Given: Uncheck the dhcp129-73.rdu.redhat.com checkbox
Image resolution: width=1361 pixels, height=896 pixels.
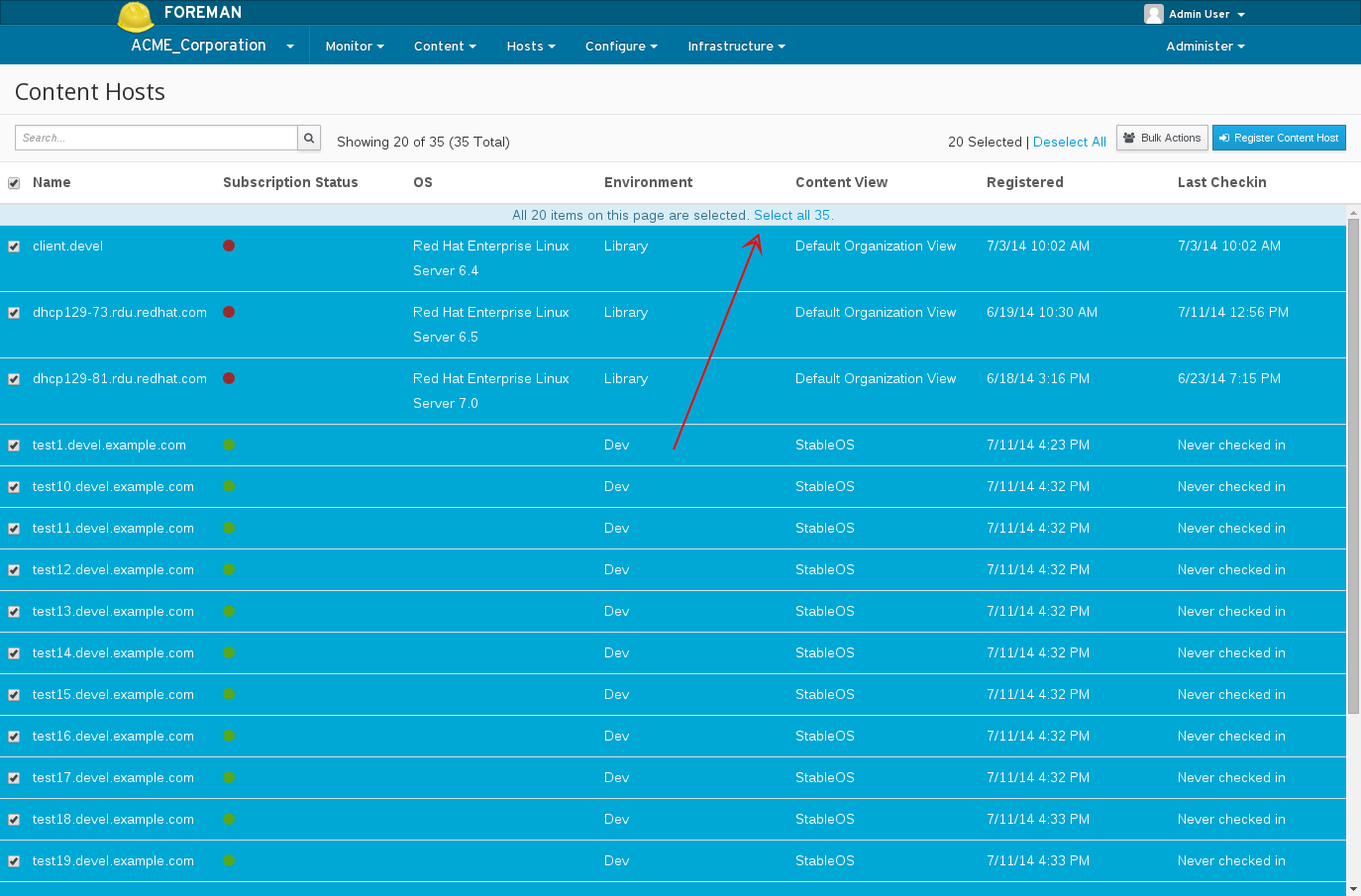Looking at the screenshot, I should [14, 313].
